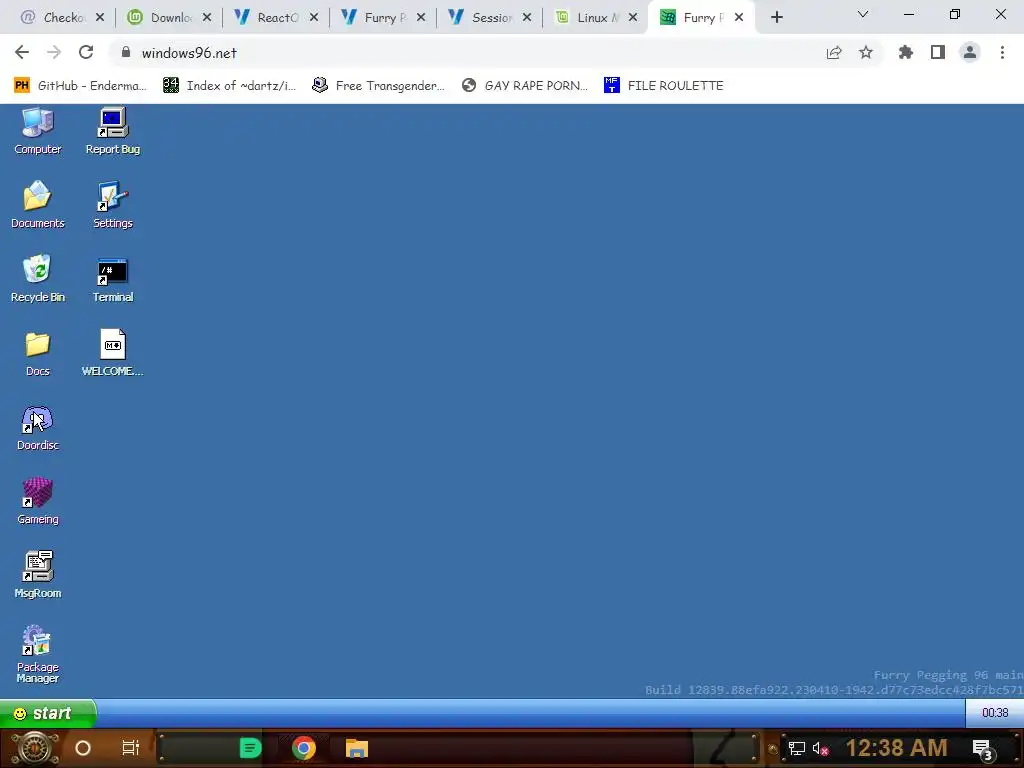
Task: Go back in browser history
Action: [x=22, y=53]
